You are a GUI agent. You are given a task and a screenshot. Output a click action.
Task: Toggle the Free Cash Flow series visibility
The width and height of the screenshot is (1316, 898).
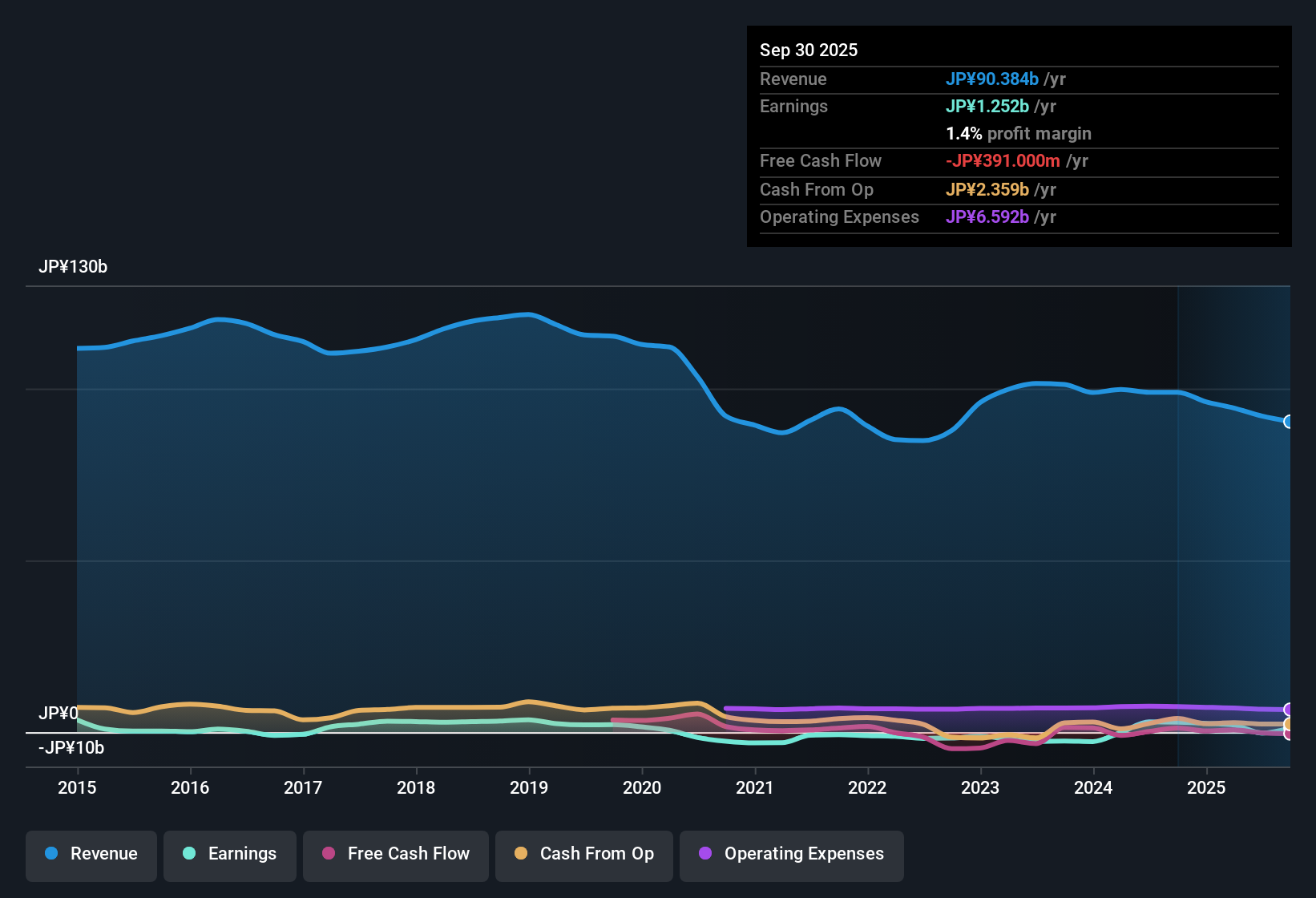click(395, 854)
